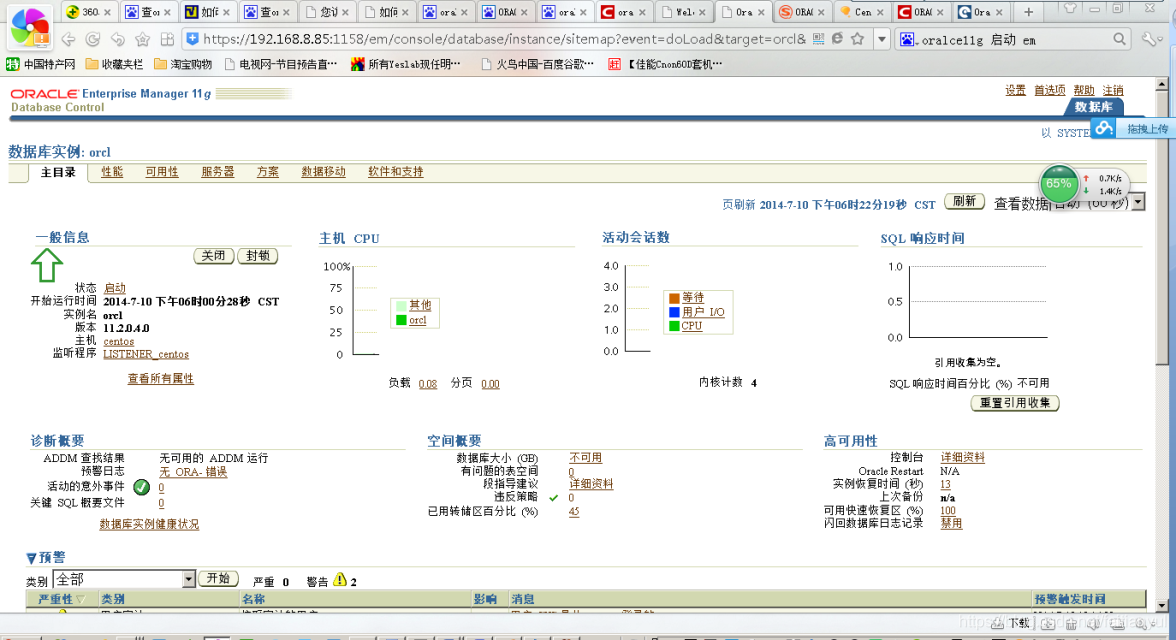
Task: Click the 闪回数据库日志记录 禁用 link
Action: [951, 524]
